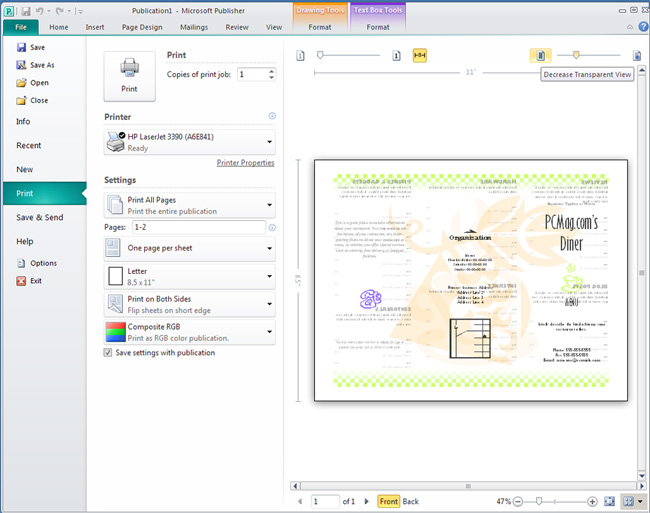The height and width of the screenshot is (513, 650).
Task: Click Exit in the File sidebar
Action: [29, 281]
